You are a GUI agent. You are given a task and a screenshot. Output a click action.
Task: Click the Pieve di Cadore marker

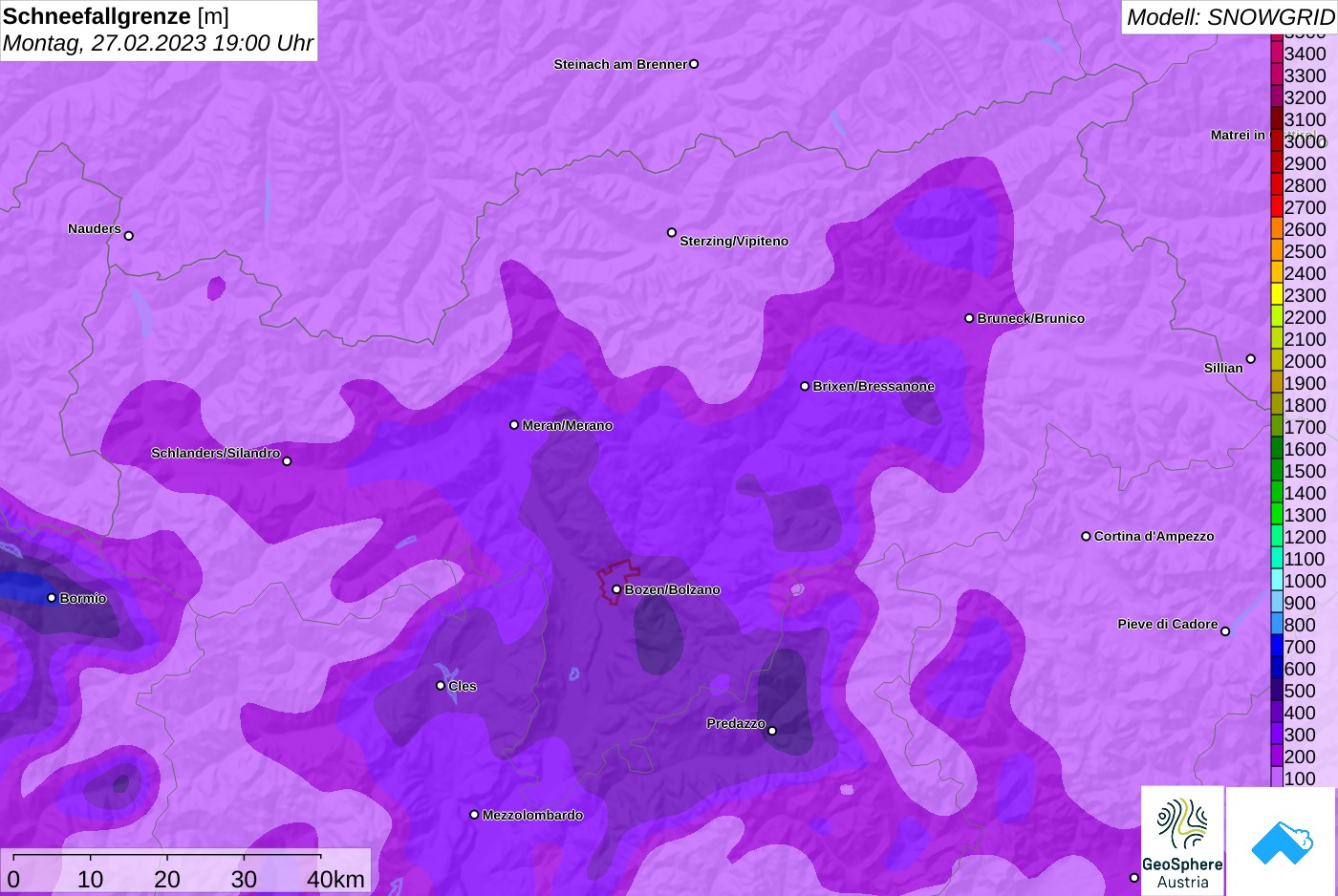(x=1225, y=630)
